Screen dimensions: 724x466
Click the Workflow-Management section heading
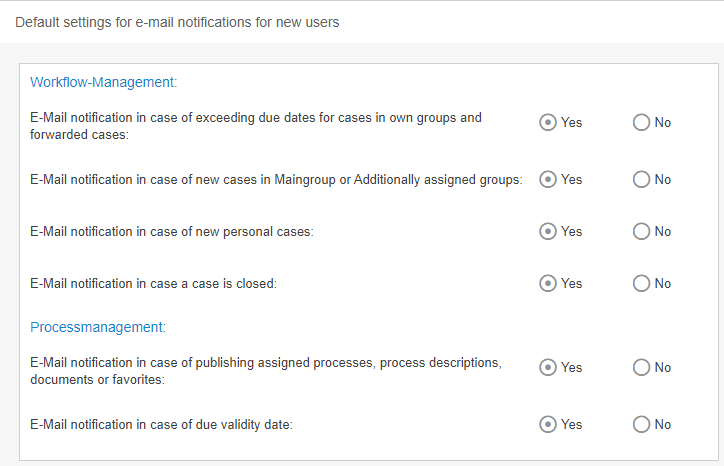click(x=104, y=82)
